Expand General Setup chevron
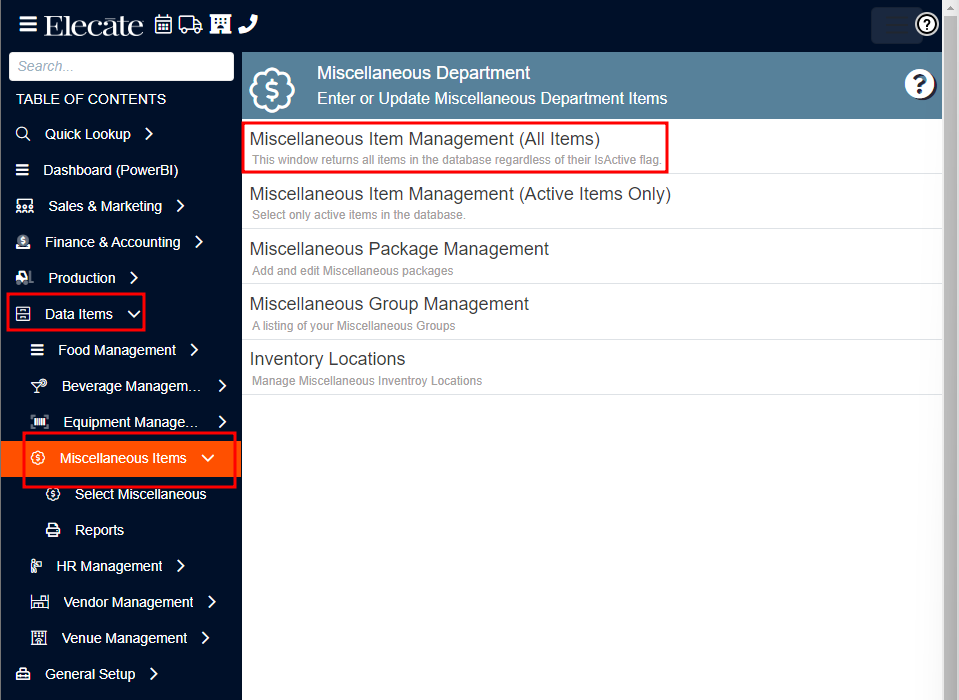The image size is (959, 700). [154, 674]
